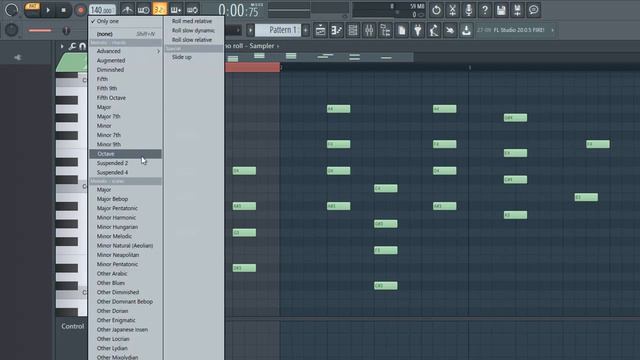Viewport: 640px width, 360px height.
Task: Choose Diminished chord from menu
Action: pos(125,70)
